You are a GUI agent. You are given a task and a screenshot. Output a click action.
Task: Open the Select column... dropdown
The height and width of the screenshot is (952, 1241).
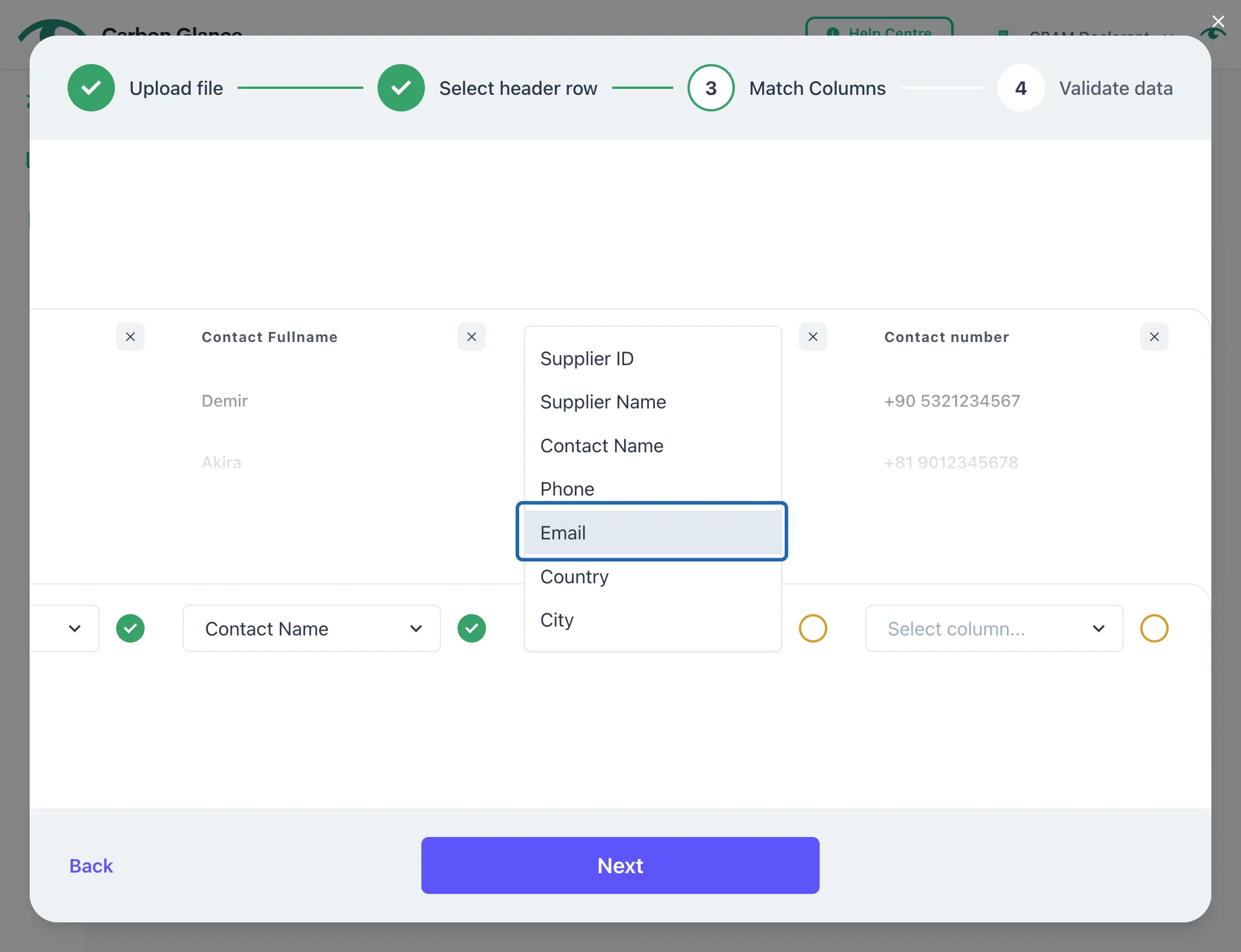coord(994,628)
